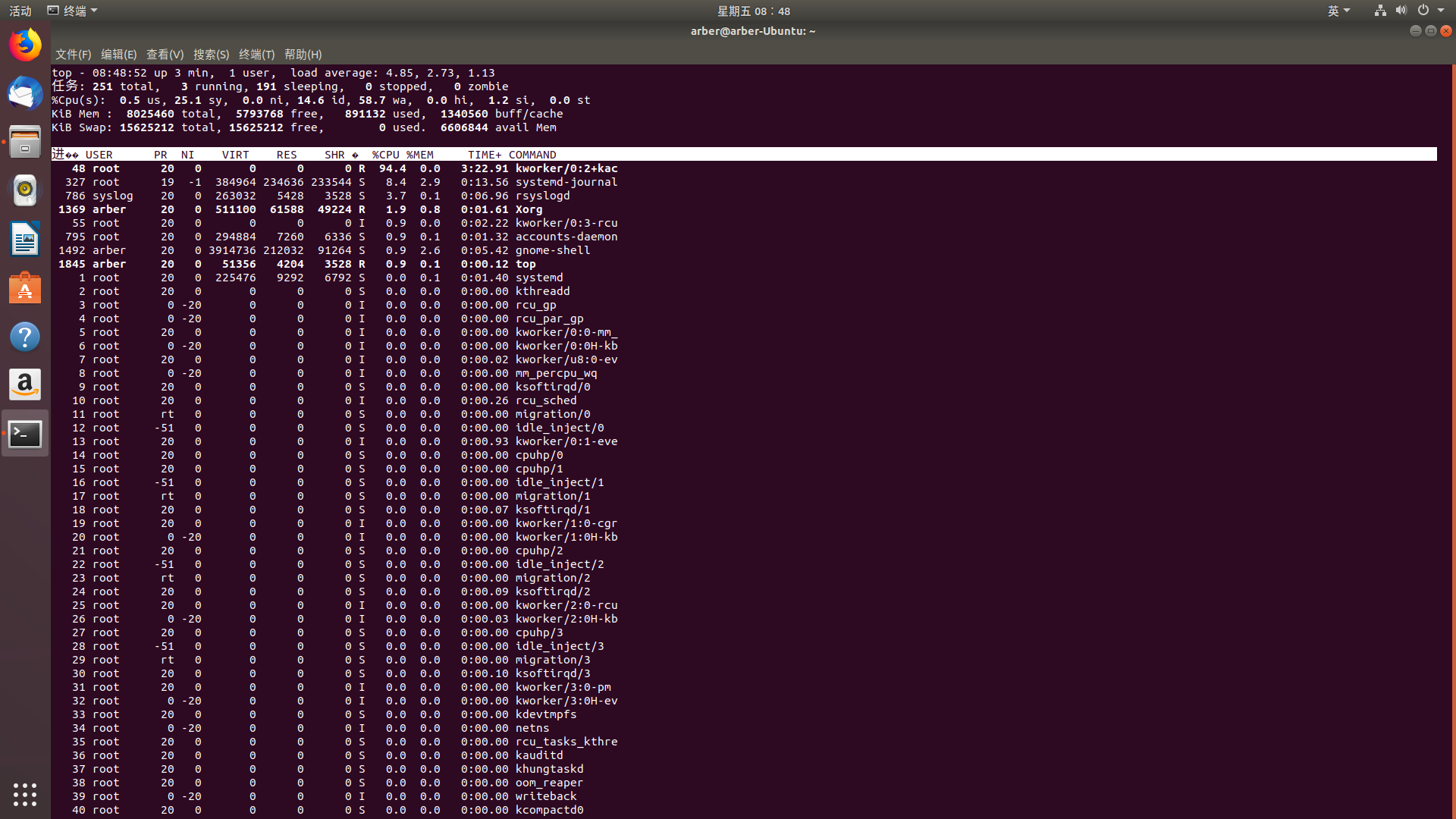Open the clock showing 星期五 08:48
Screen dimensions: 1456x819
753,11
